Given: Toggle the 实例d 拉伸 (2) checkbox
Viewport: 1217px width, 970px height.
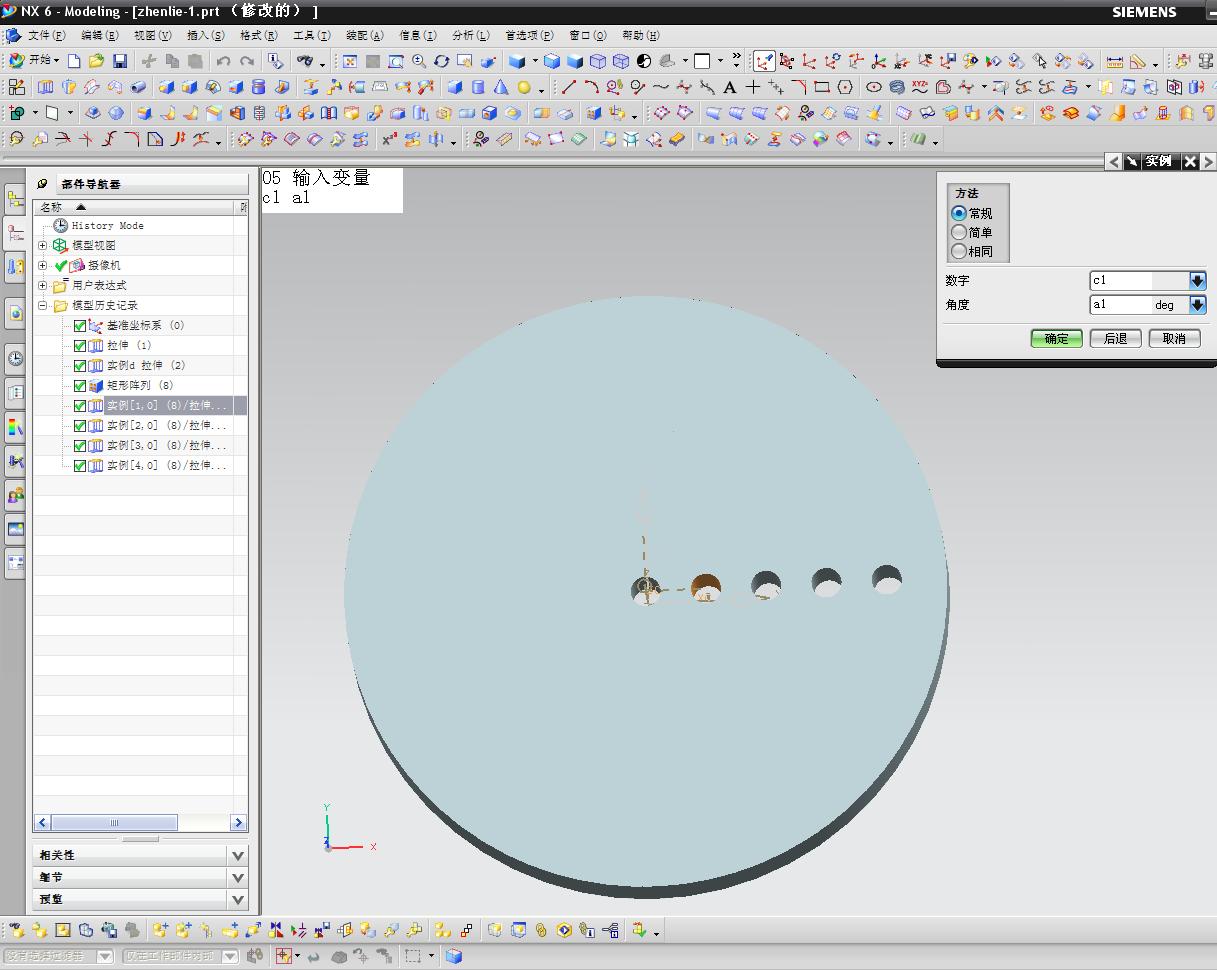Looking at the screenshot, I should 80,366.
